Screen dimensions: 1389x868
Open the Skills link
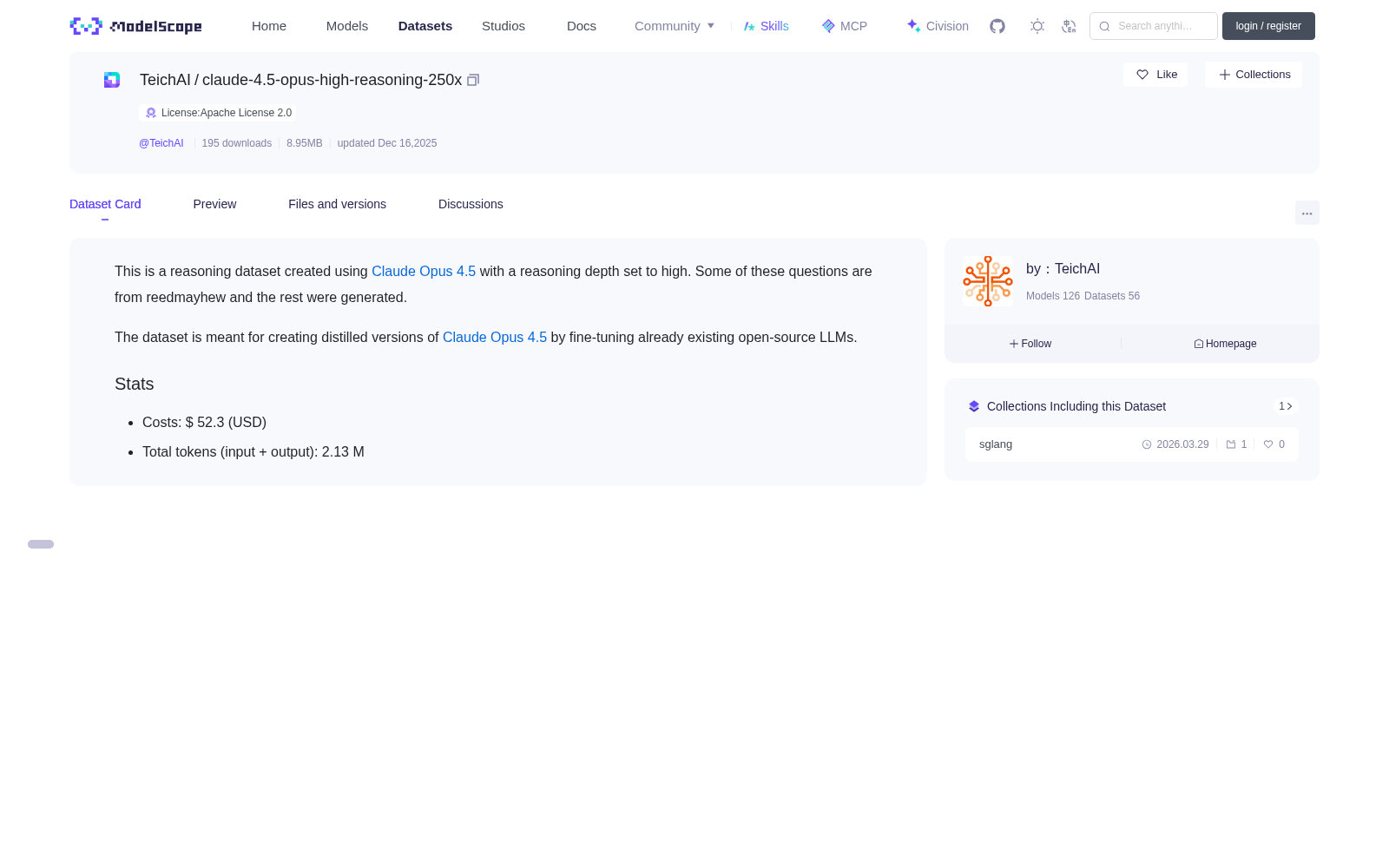767,26
